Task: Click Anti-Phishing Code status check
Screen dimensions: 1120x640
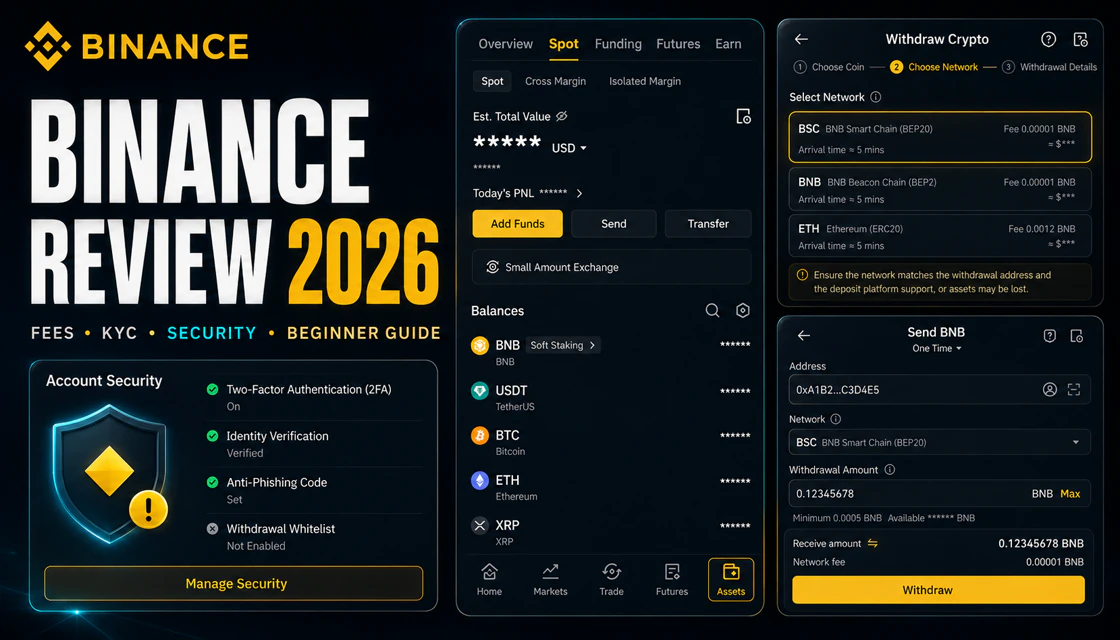Action: 212,482
